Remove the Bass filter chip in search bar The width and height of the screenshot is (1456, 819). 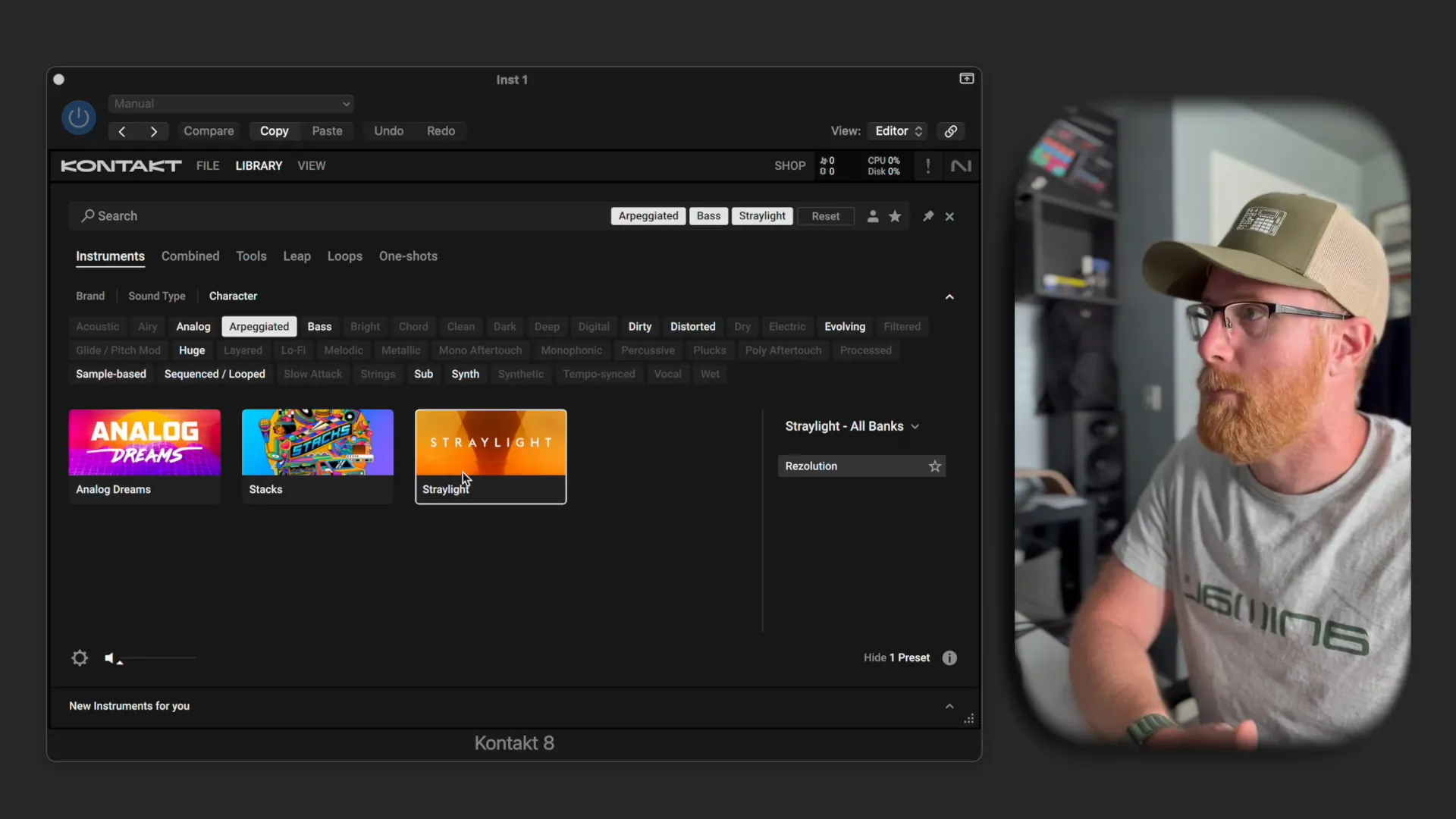point(709,216)
